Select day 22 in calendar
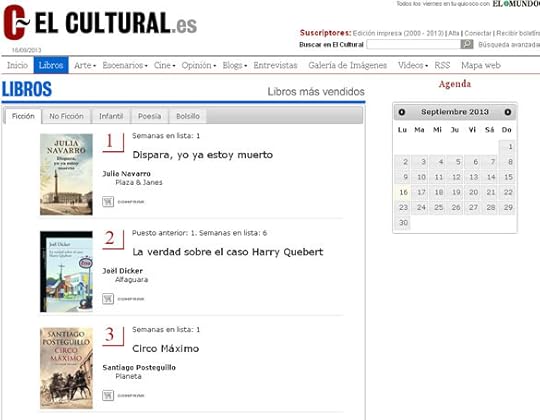This screenshot has width=540, height=420. click(x=508, y=192)
